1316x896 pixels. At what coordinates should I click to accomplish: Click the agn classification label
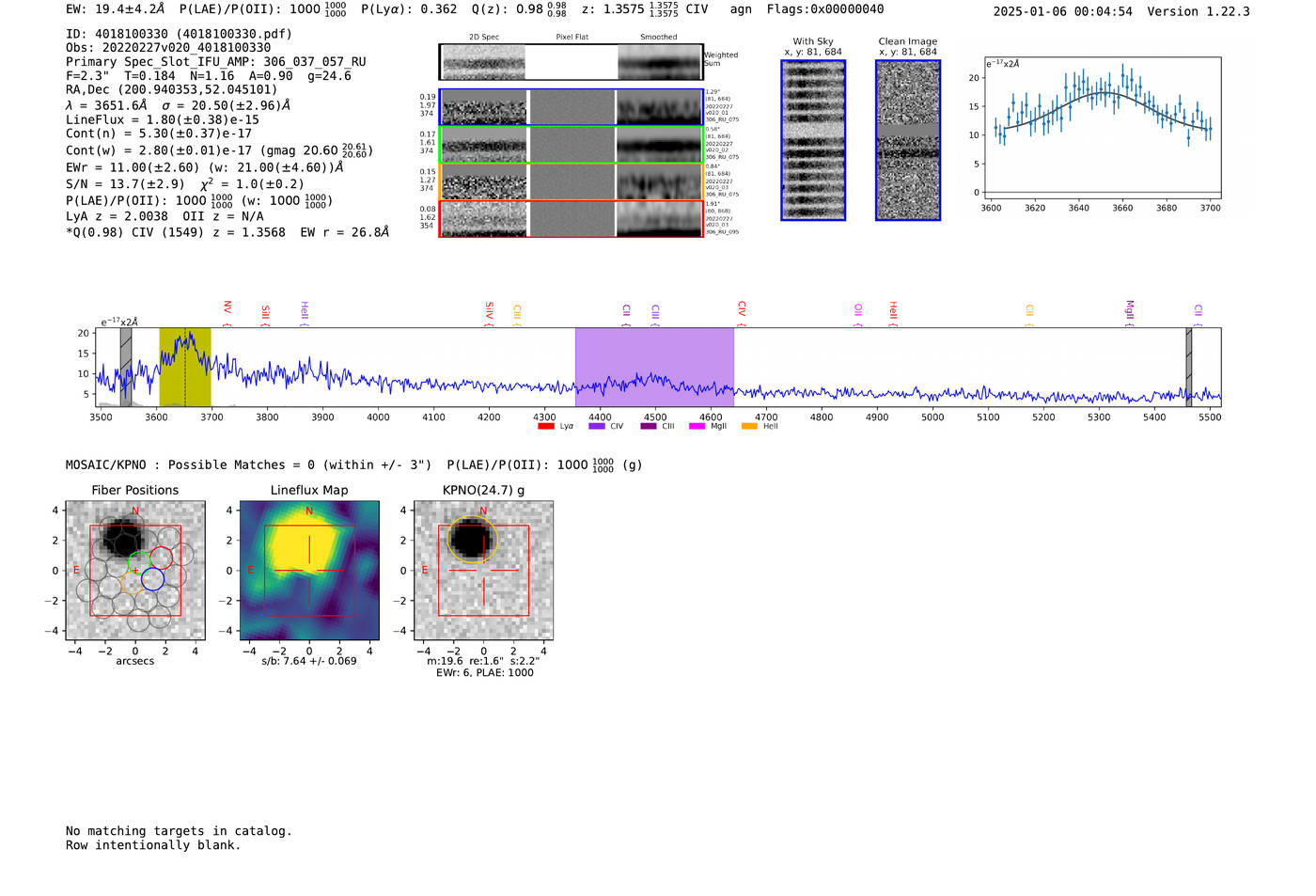coord(741,9)
